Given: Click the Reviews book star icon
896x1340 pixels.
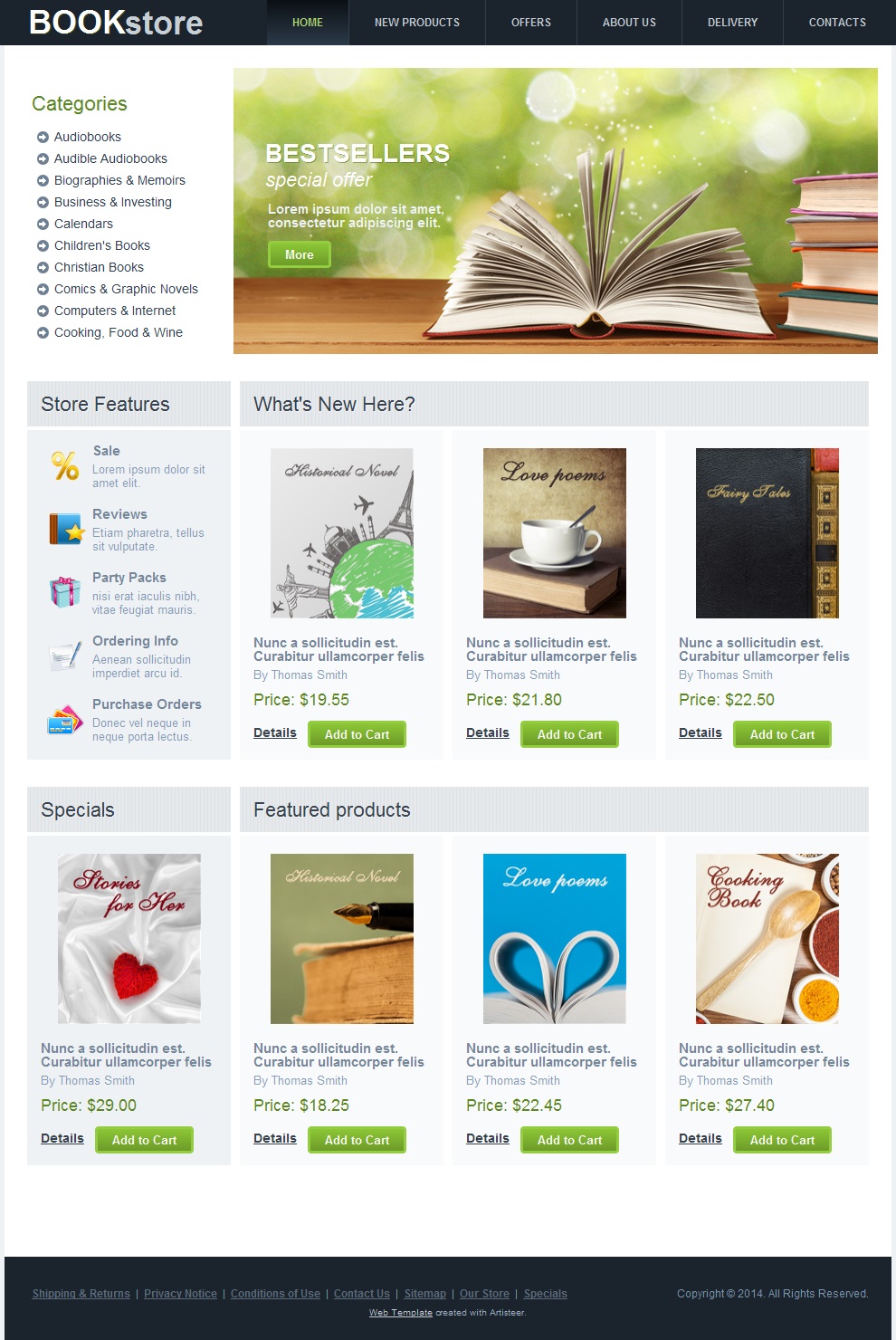Looking at the screenshot, I should pyautogui.click(x=65, y=529).
